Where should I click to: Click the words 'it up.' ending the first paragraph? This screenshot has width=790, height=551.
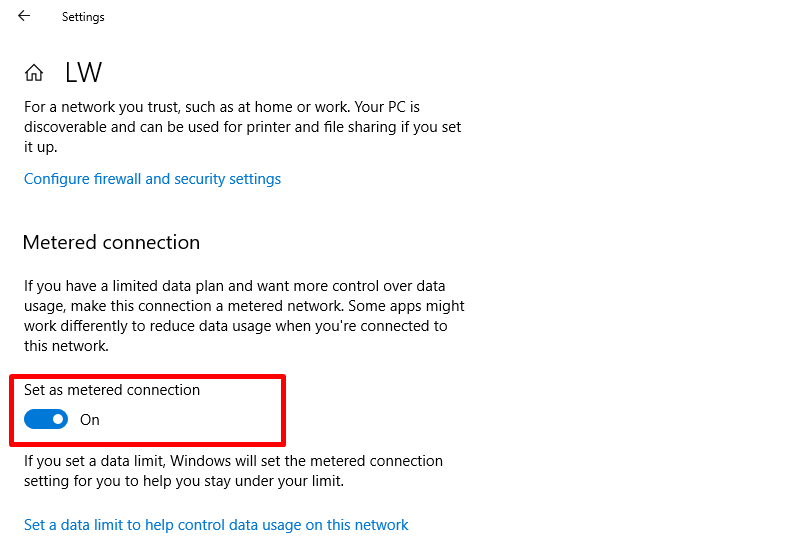click(x=40, y=147)
